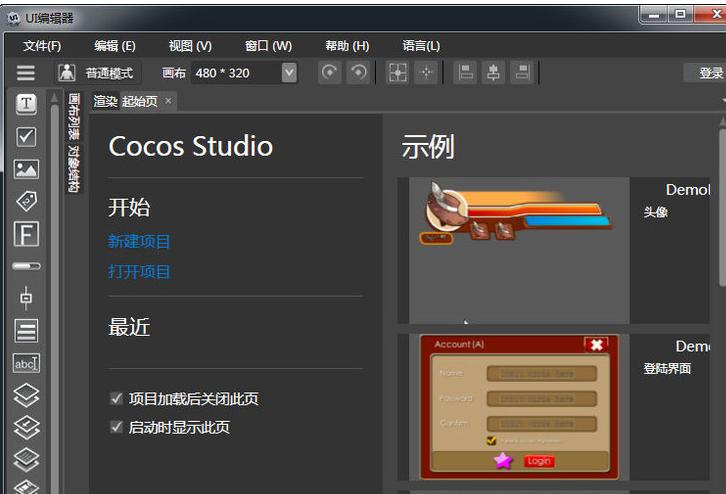Select the F font label widget
The height and width of the screenshot is (494, 726).
26,234
